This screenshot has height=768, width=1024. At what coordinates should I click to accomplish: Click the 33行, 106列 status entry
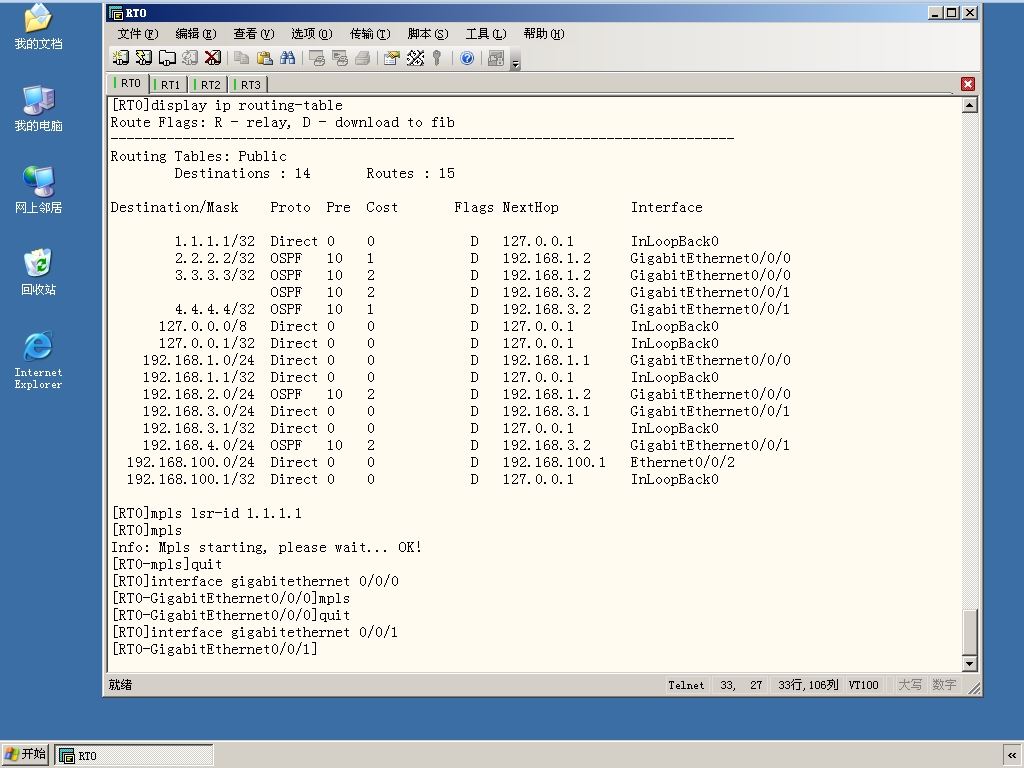pyautogui.click(x=808, y=685)
